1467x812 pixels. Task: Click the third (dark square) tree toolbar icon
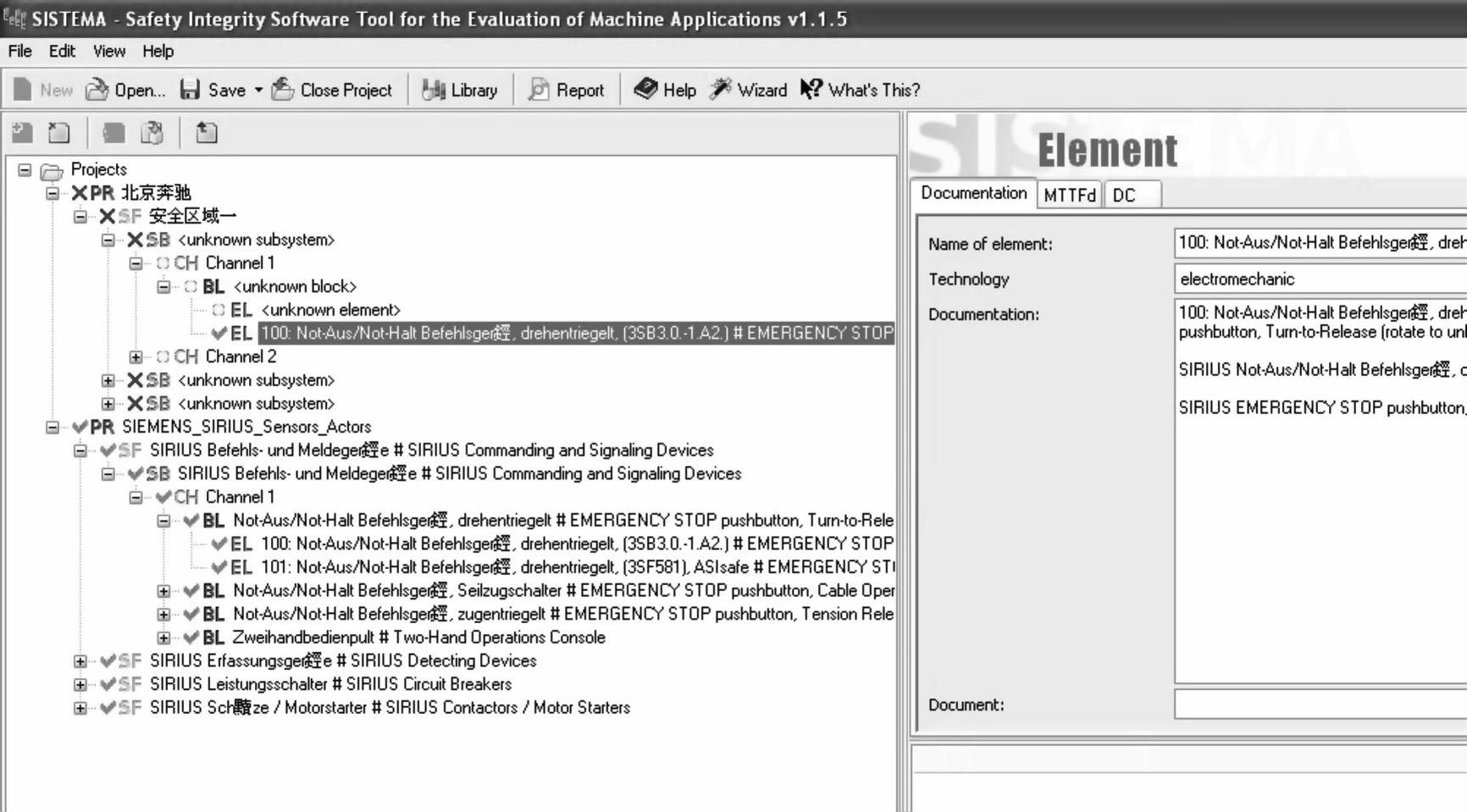click(113, 132)
